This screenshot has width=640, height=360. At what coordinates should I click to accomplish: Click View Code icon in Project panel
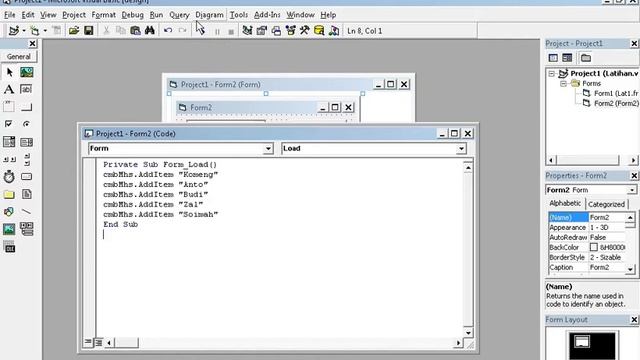[553, 58]
